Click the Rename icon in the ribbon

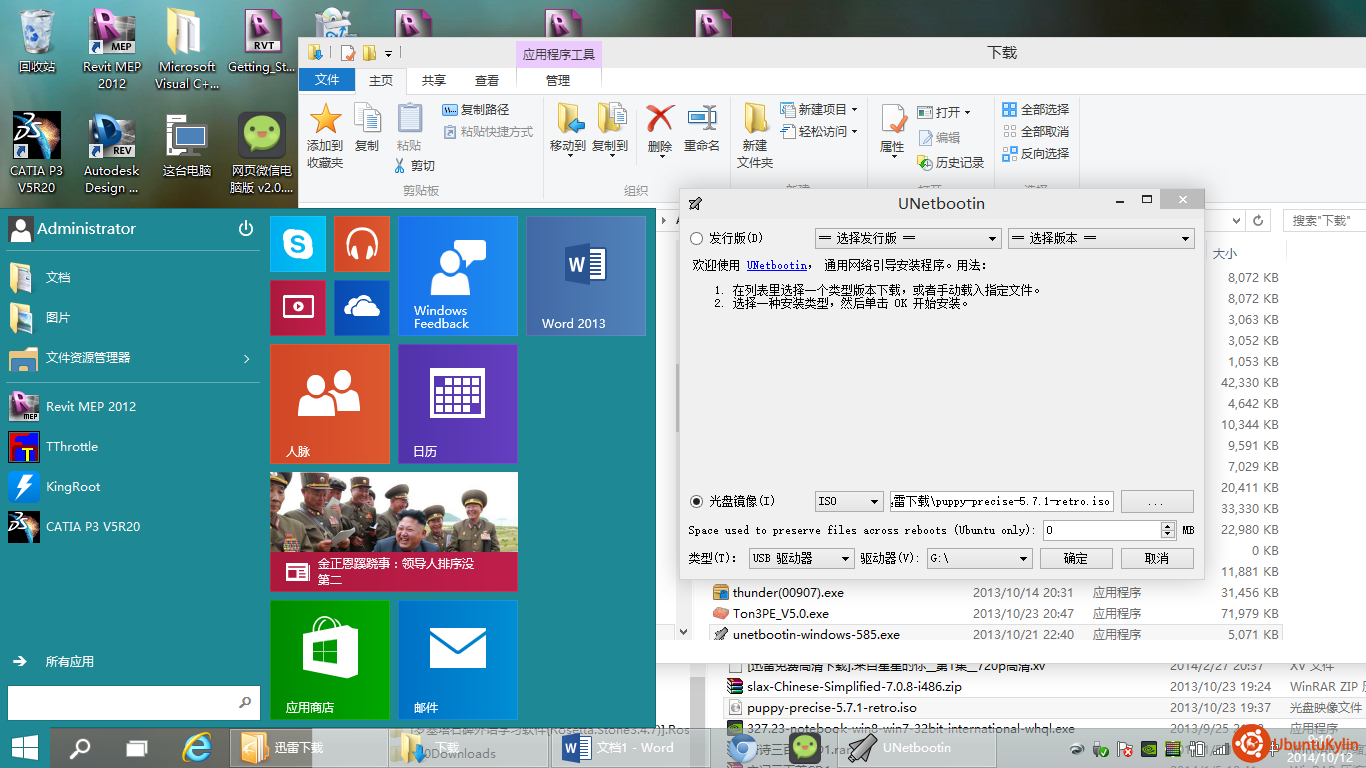702,130
